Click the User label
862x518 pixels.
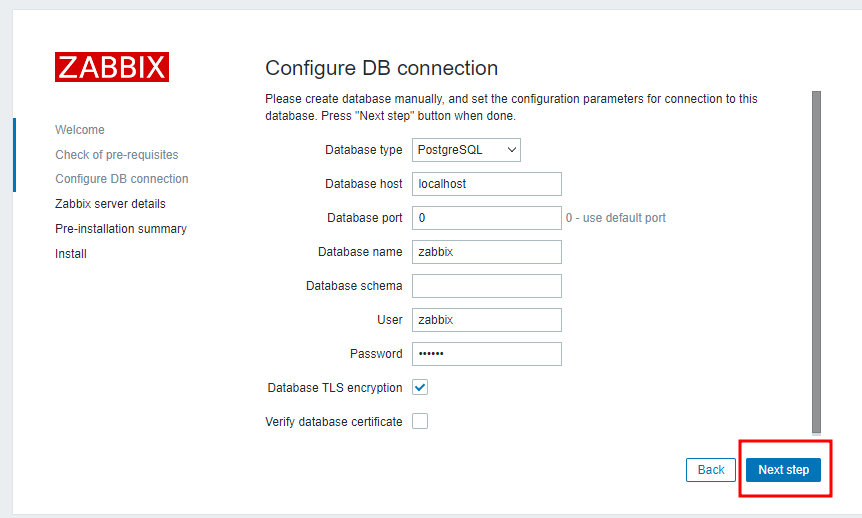click(390, 319)
